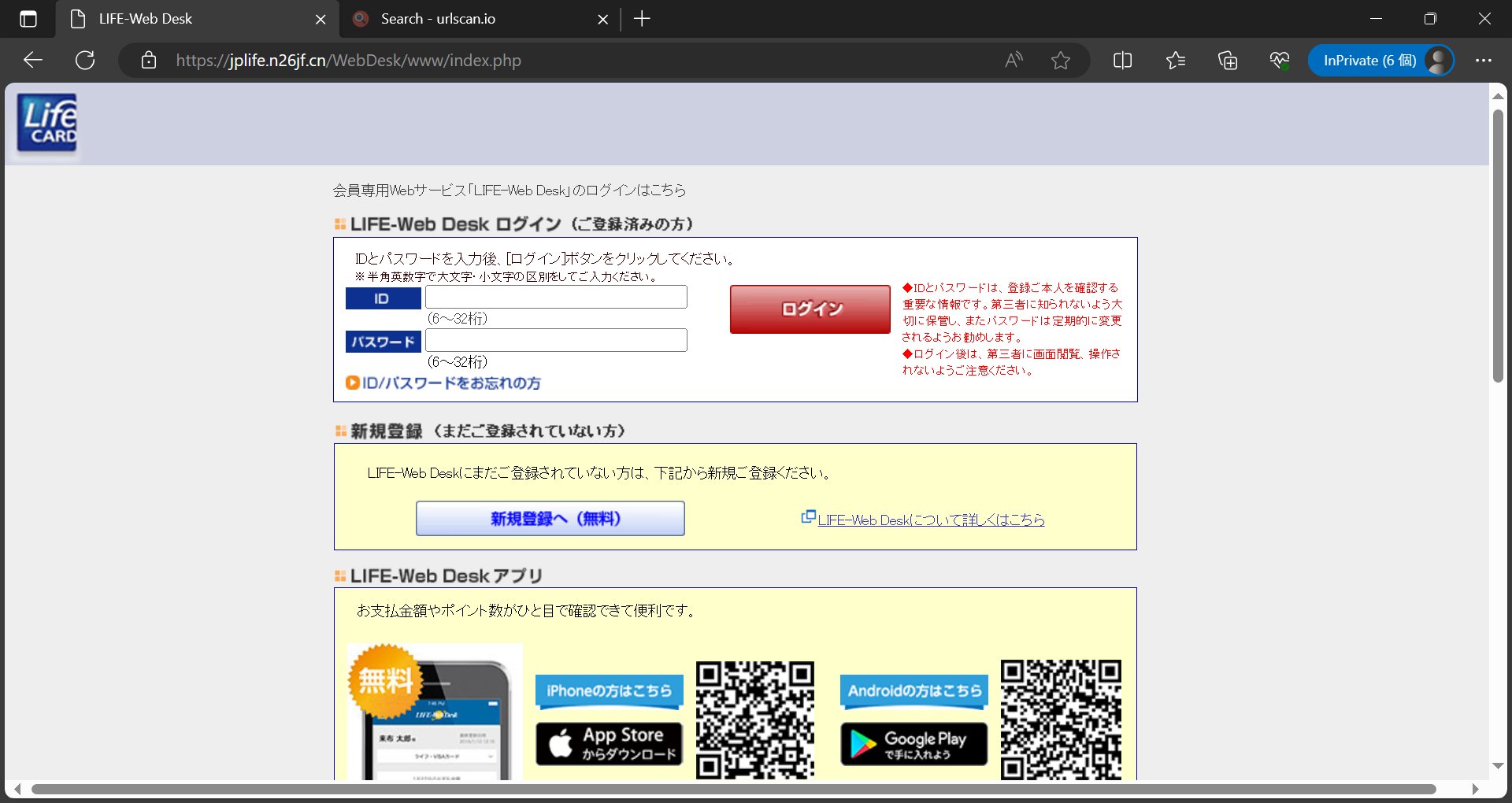Viewport: 1512px width, 803px height.
Task: Open the tab actions menu icon
Action: (x=28, y=19)
